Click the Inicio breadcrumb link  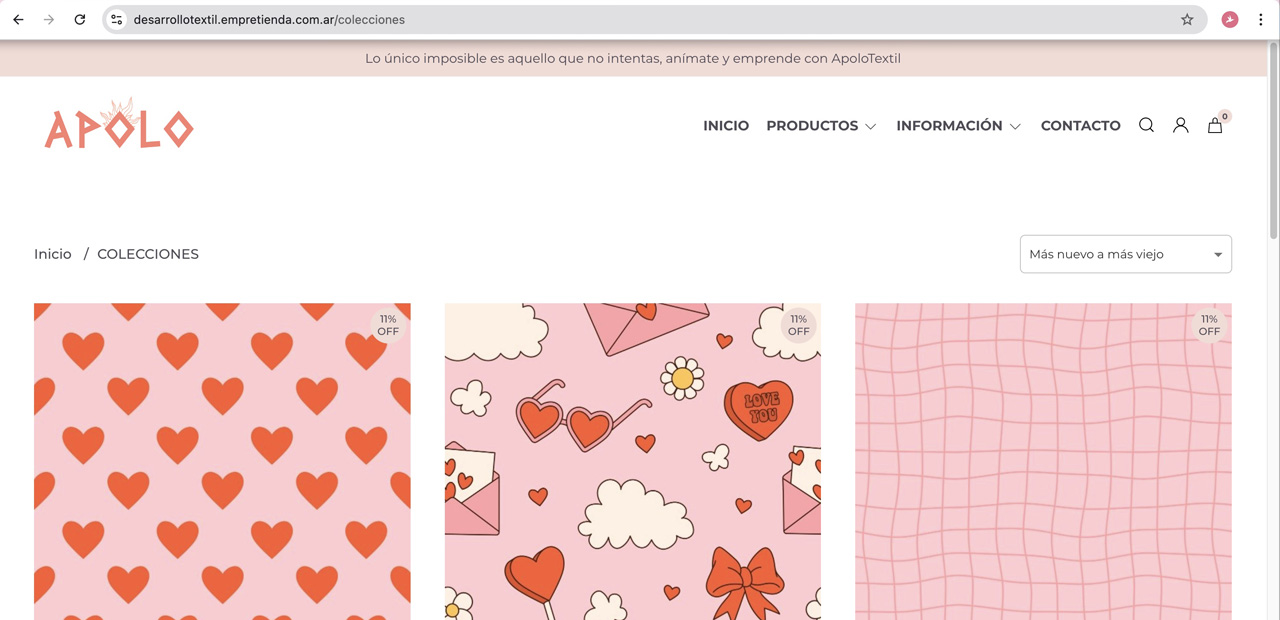click(53, 254)
